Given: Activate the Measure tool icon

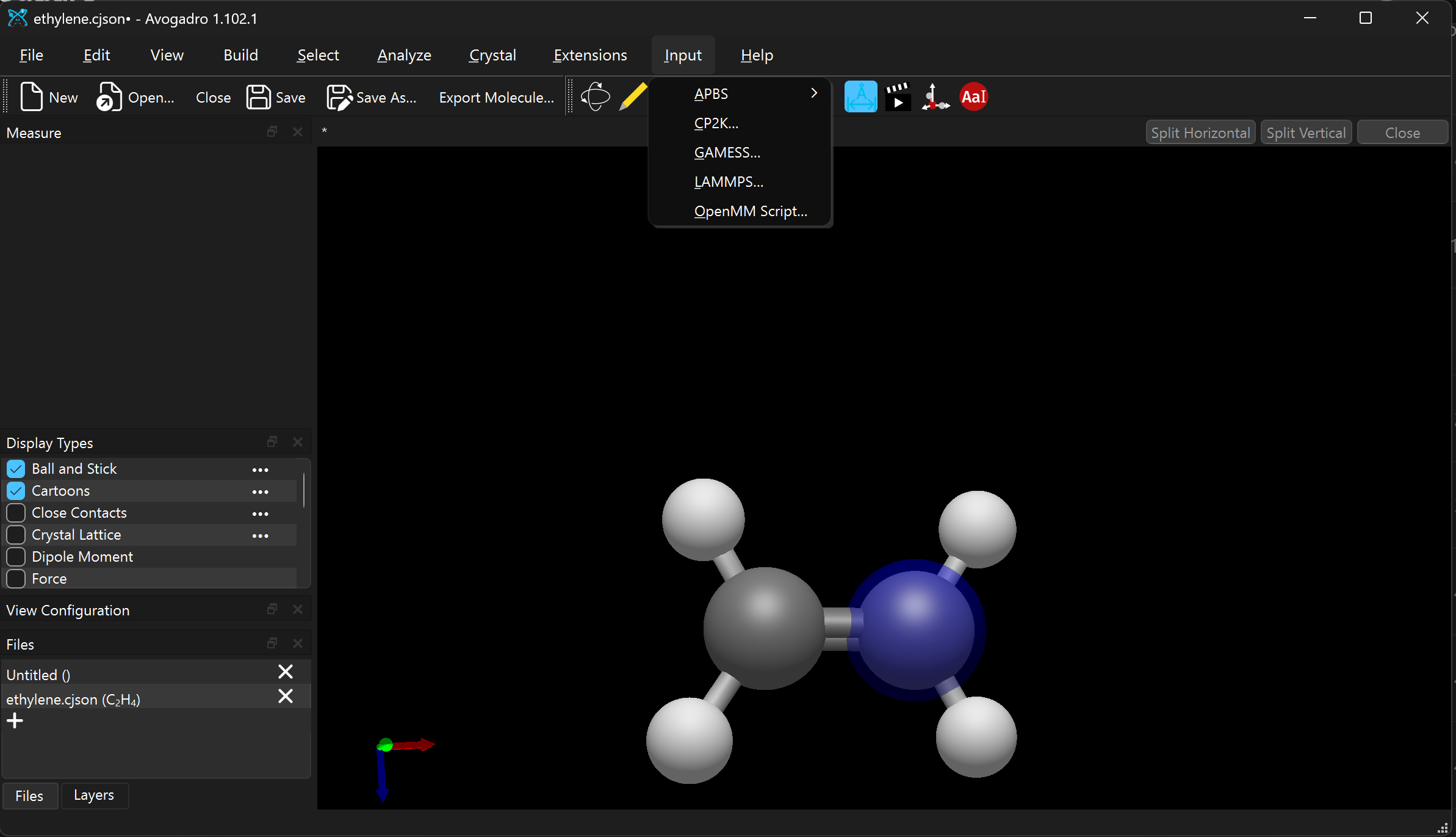Looking at the screenshot, I should pos(860,97).
